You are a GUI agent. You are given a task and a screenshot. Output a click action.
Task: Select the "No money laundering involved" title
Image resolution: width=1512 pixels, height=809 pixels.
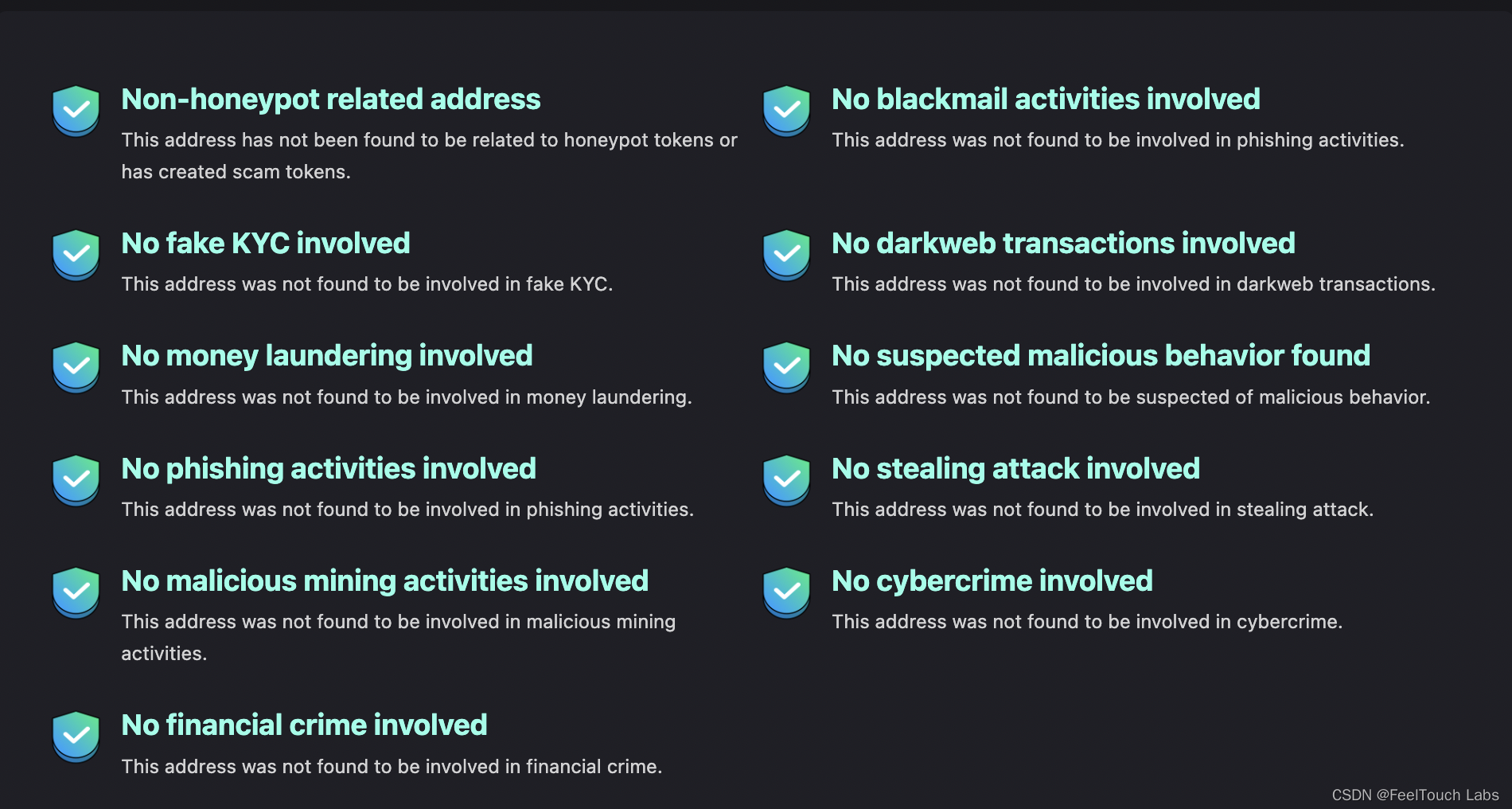click(x=326, y=356)
